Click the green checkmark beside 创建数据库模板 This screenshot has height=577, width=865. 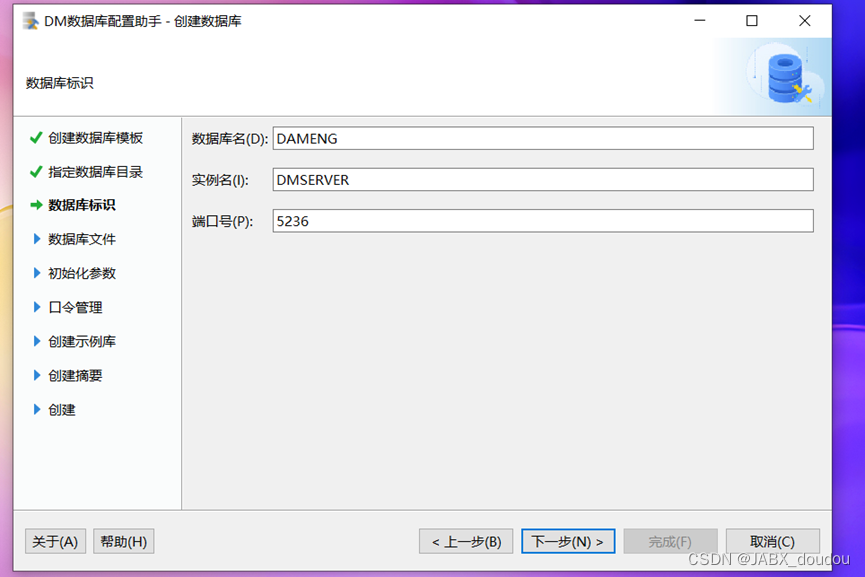(36, 137)
